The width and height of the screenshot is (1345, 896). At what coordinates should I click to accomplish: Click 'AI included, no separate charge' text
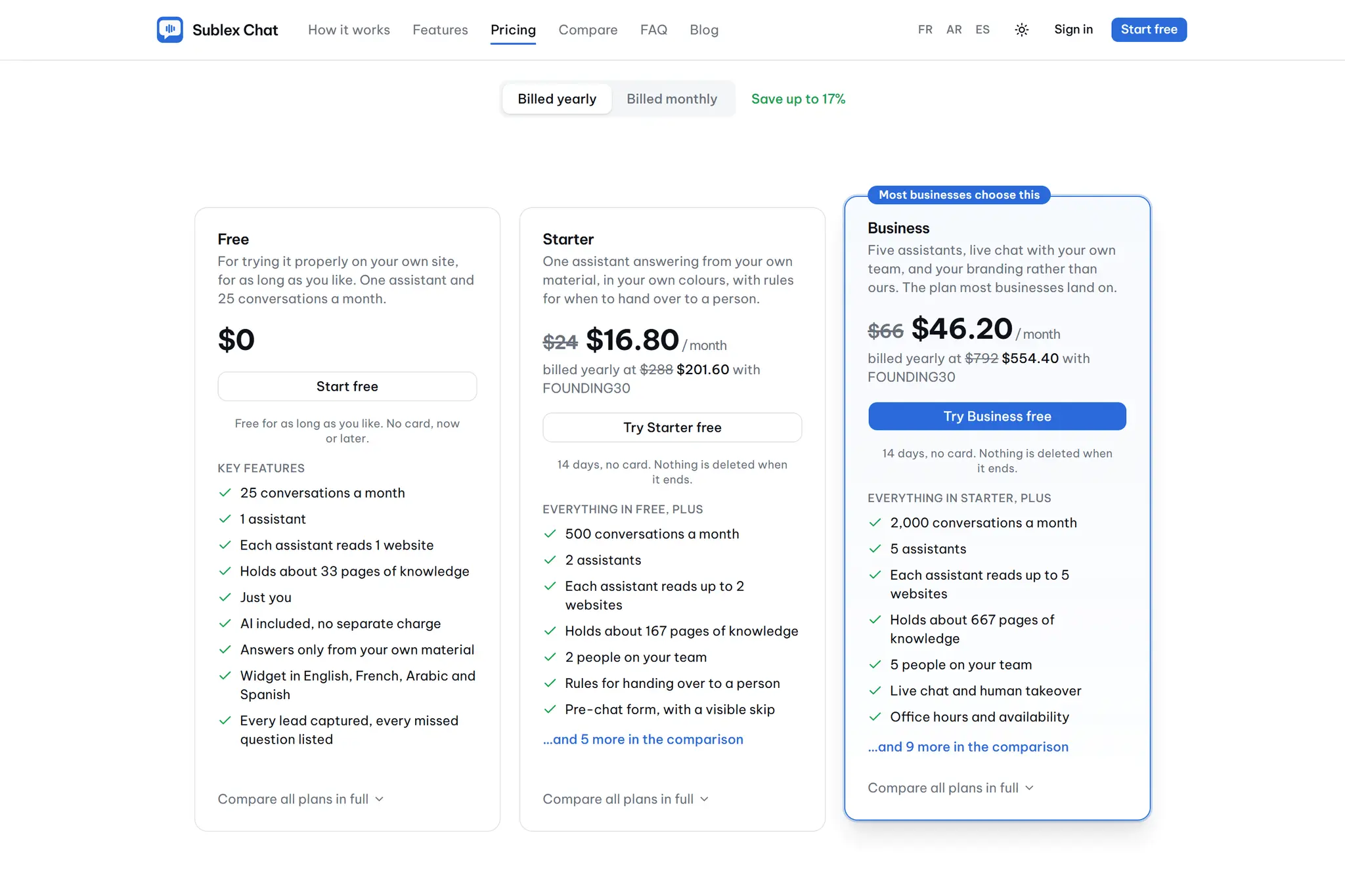pos(340,624)
